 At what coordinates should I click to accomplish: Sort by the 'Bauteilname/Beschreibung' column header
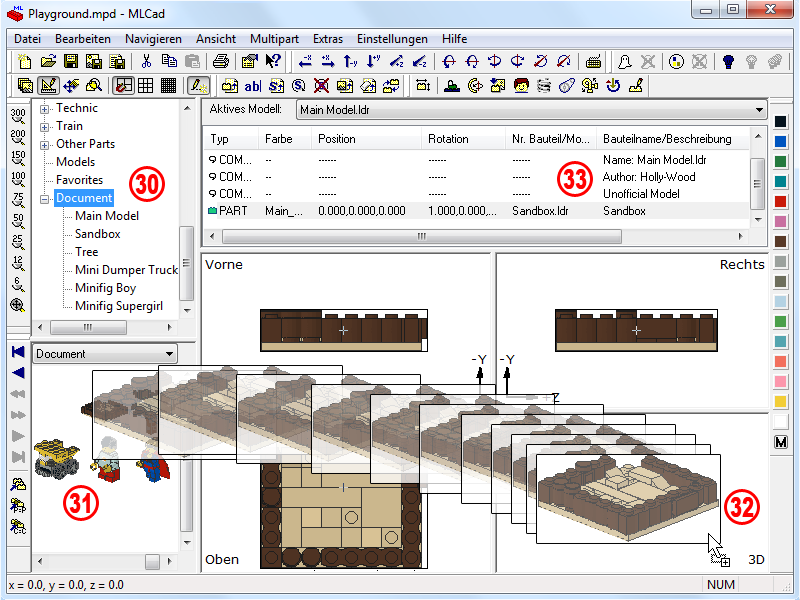click(x=672, y=139)
